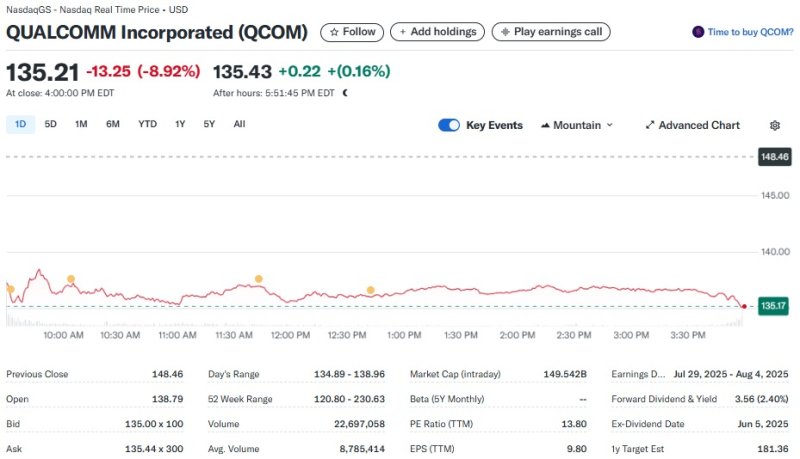
Task: Switch to the 5Y chart range
Action: tap(209, 124)
